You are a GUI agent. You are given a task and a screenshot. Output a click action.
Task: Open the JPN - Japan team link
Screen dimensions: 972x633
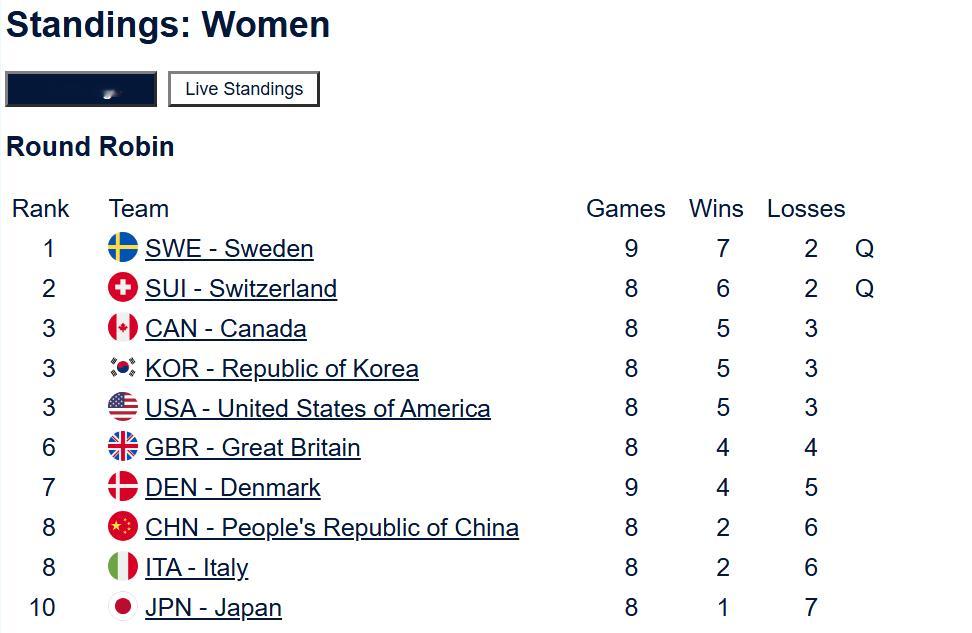tap(213, 608)
